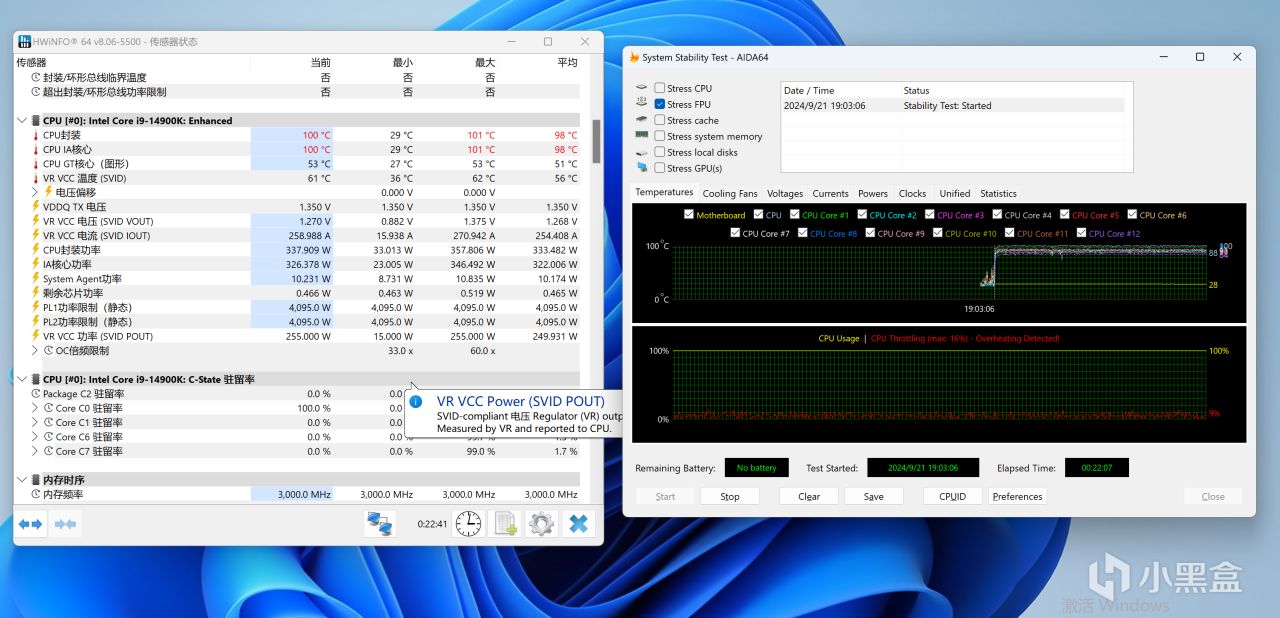Click the clock icon on OC倍频限制 row
Image resolution: width=1280 pixels, height=618 pixels.
point(47,351)
